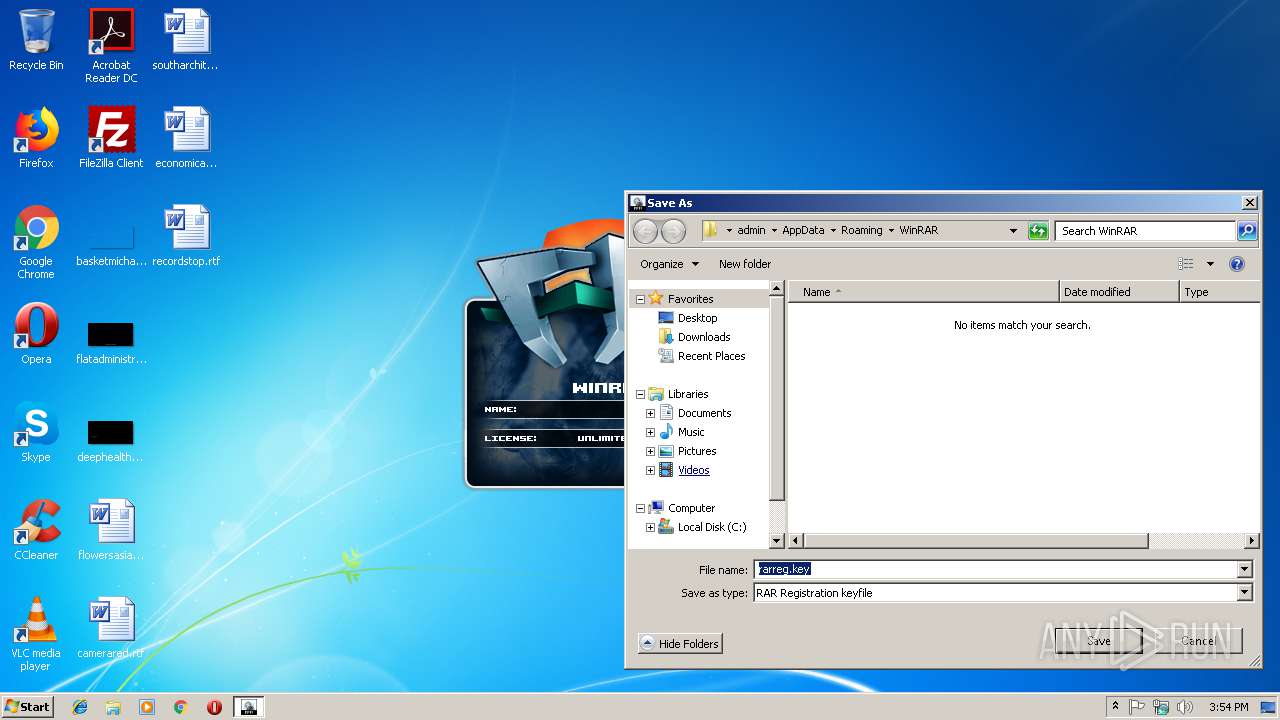Open Windows Media Player taskbar icon
Viewport: 1280px width, 720px height.
pos(147,707)
